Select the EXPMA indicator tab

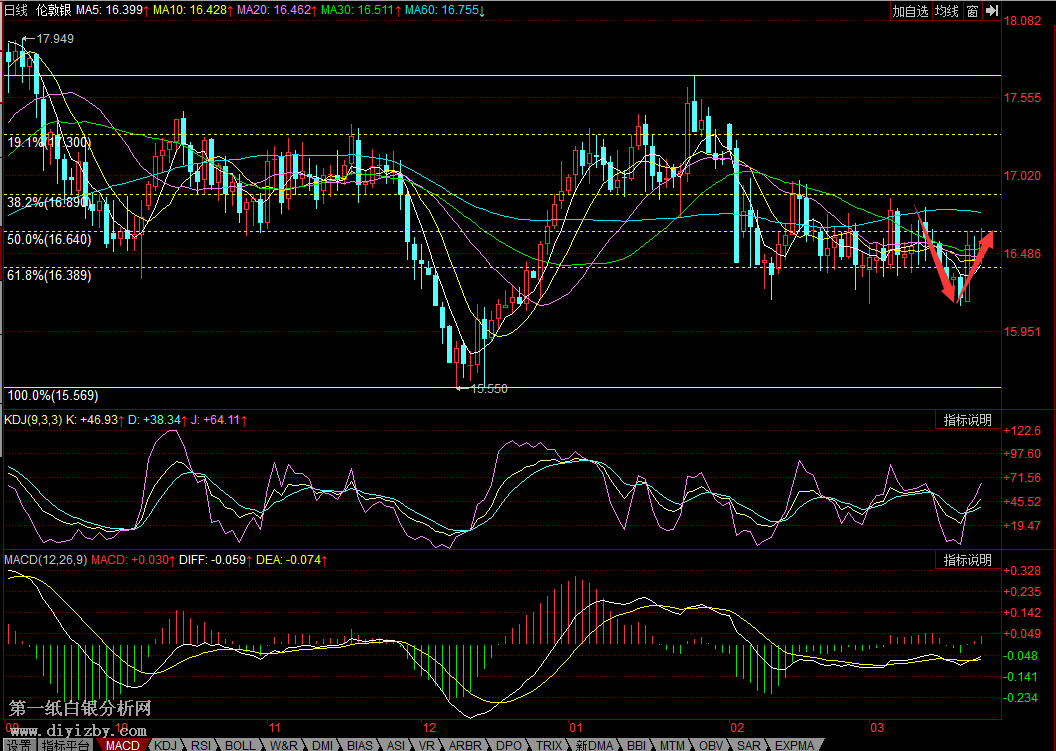(795, 745)
